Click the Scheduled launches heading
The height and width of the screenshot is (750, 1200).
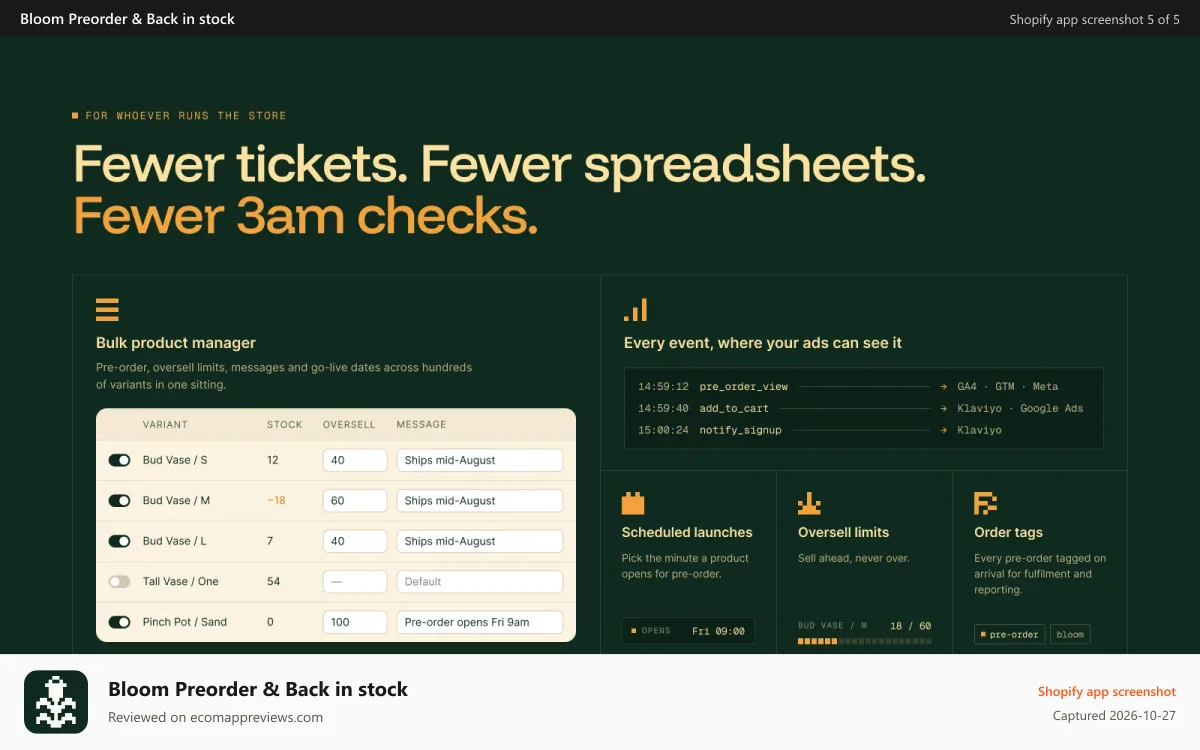[x=687, y=532]
